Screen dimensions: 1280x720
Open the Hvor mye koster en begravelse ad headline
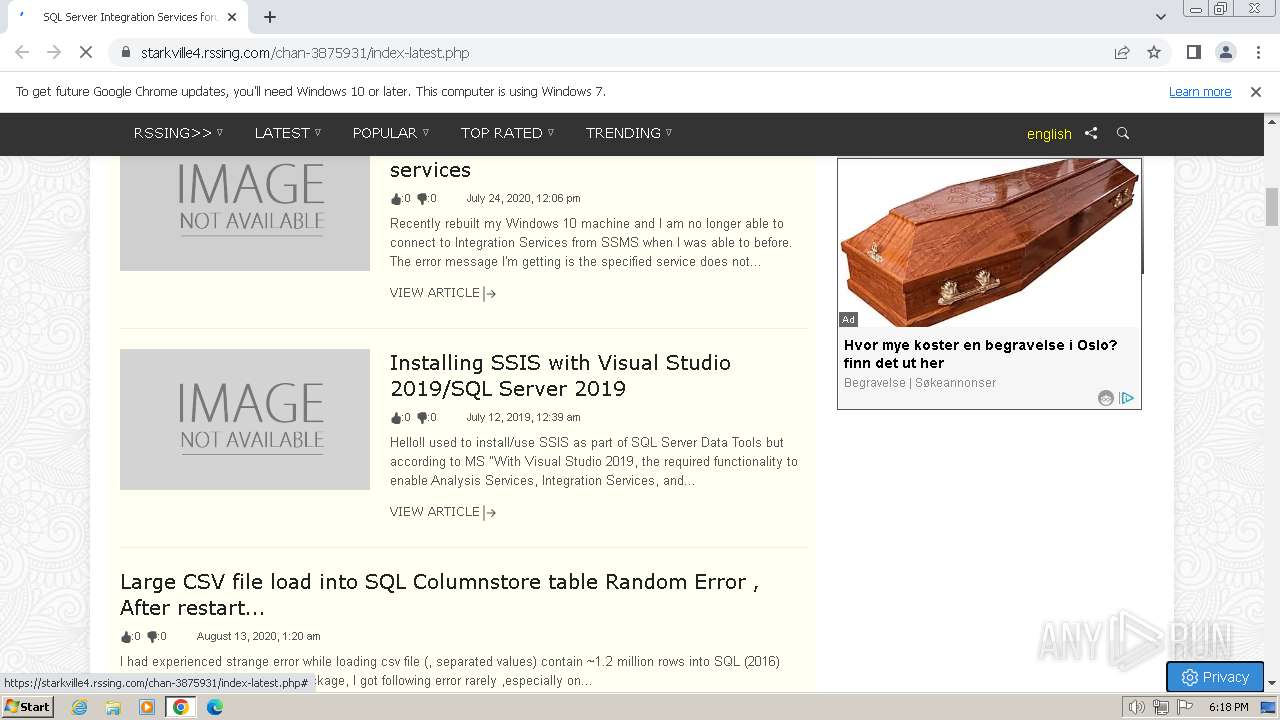pos(980,354)
